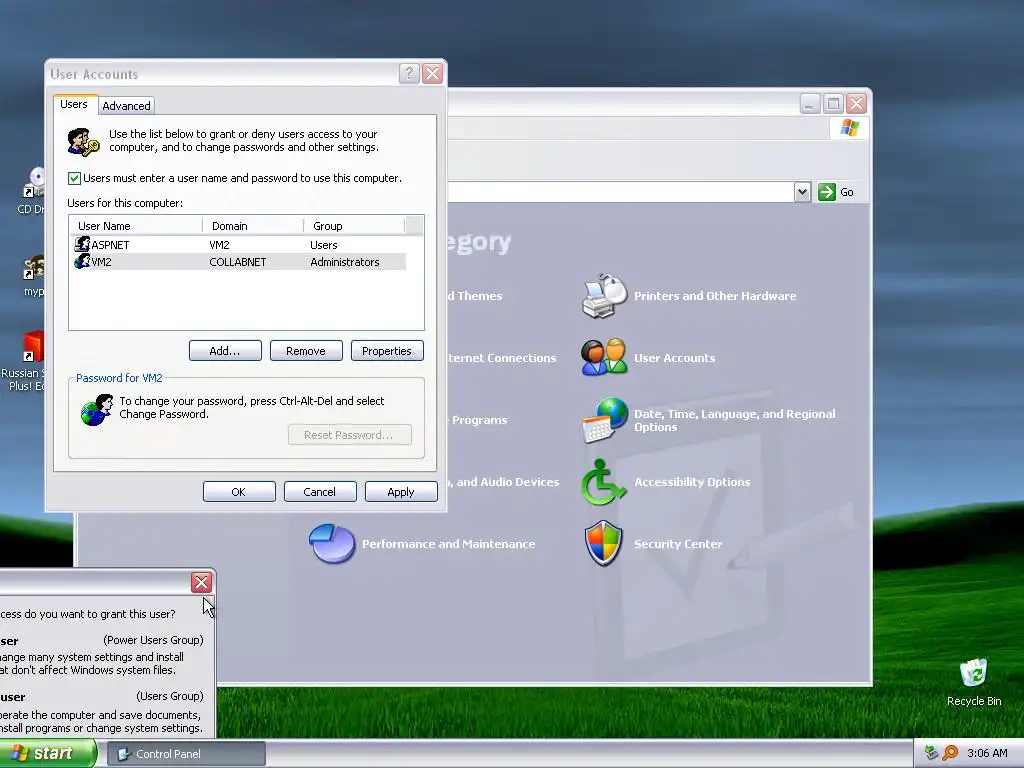Open User Accounts category link
Screen dimensions: 1024x768
[x=675, y=358]
